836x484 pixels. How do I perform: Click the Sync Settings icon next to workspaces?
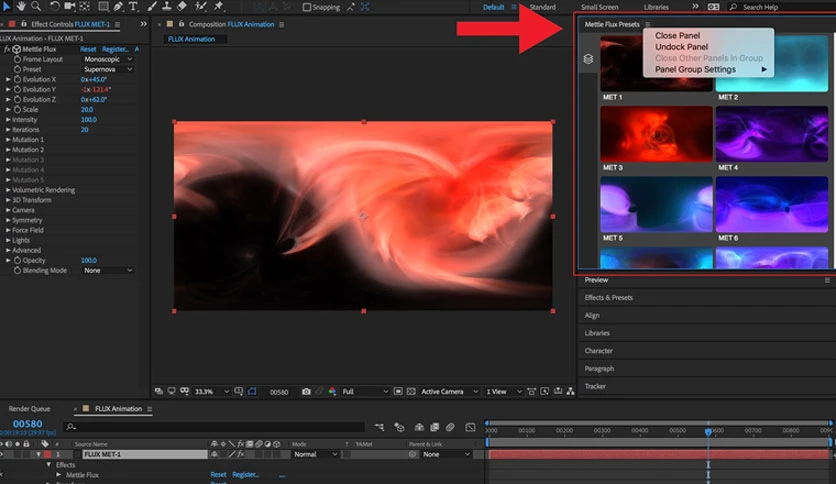tap(713, 7)
